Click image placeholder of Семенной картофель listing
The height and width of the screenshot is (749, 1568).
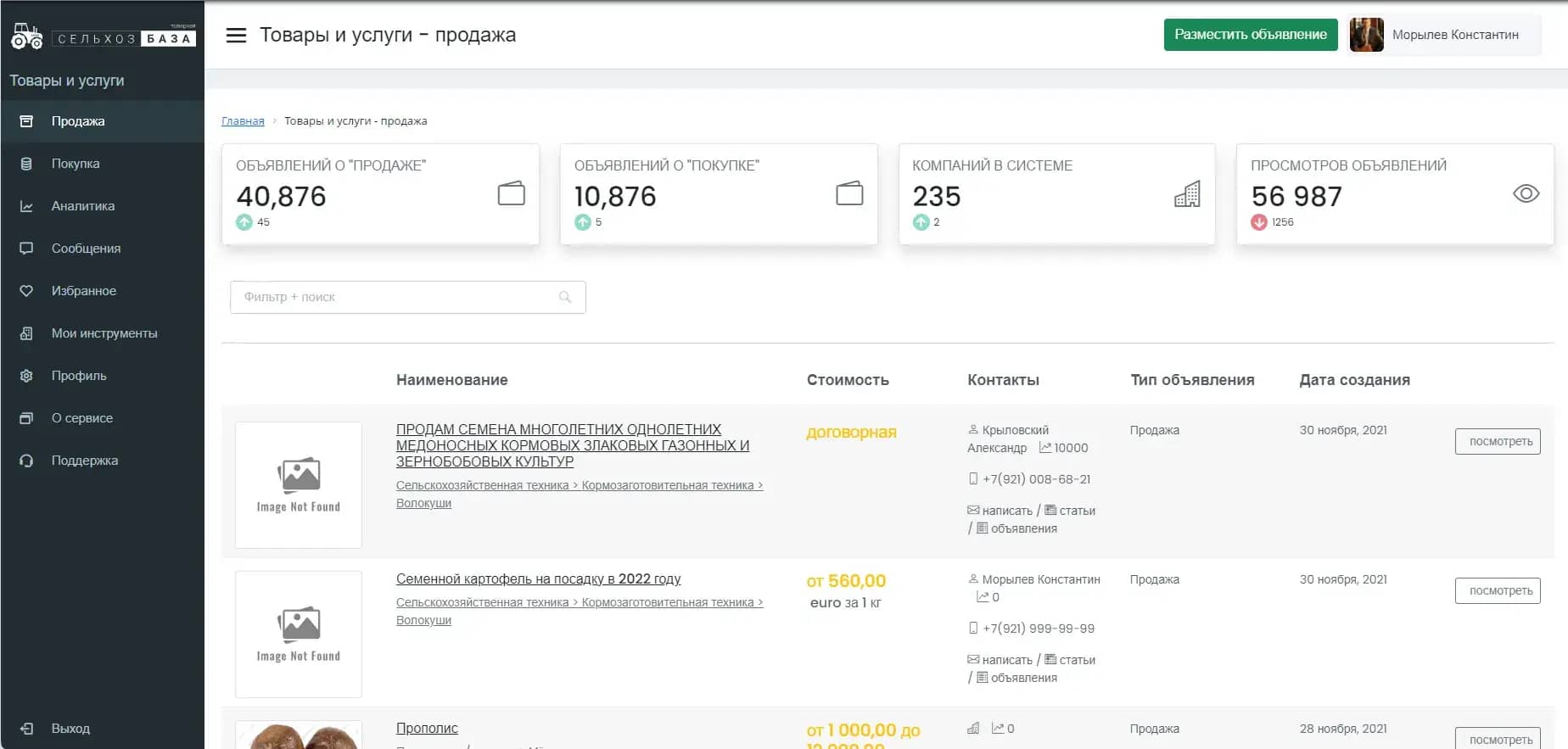pyautogui.click(x=299, y=634)
